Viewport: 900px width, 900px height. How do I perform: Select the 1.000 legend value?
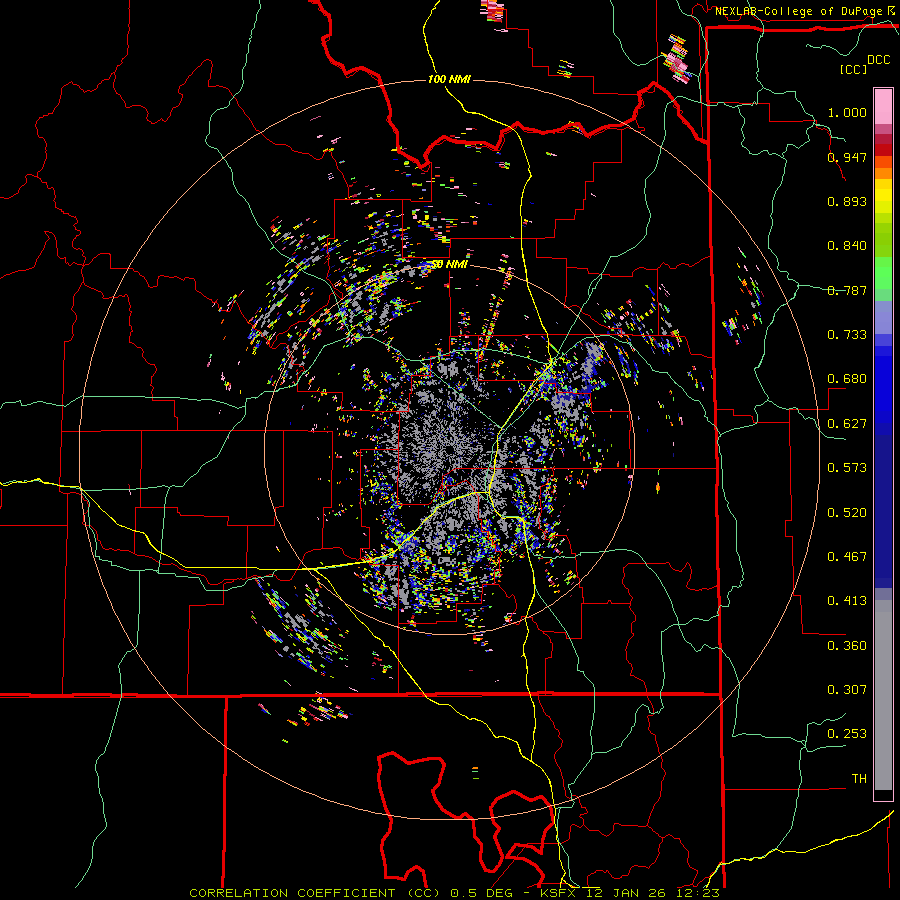(x=847, y=112)
